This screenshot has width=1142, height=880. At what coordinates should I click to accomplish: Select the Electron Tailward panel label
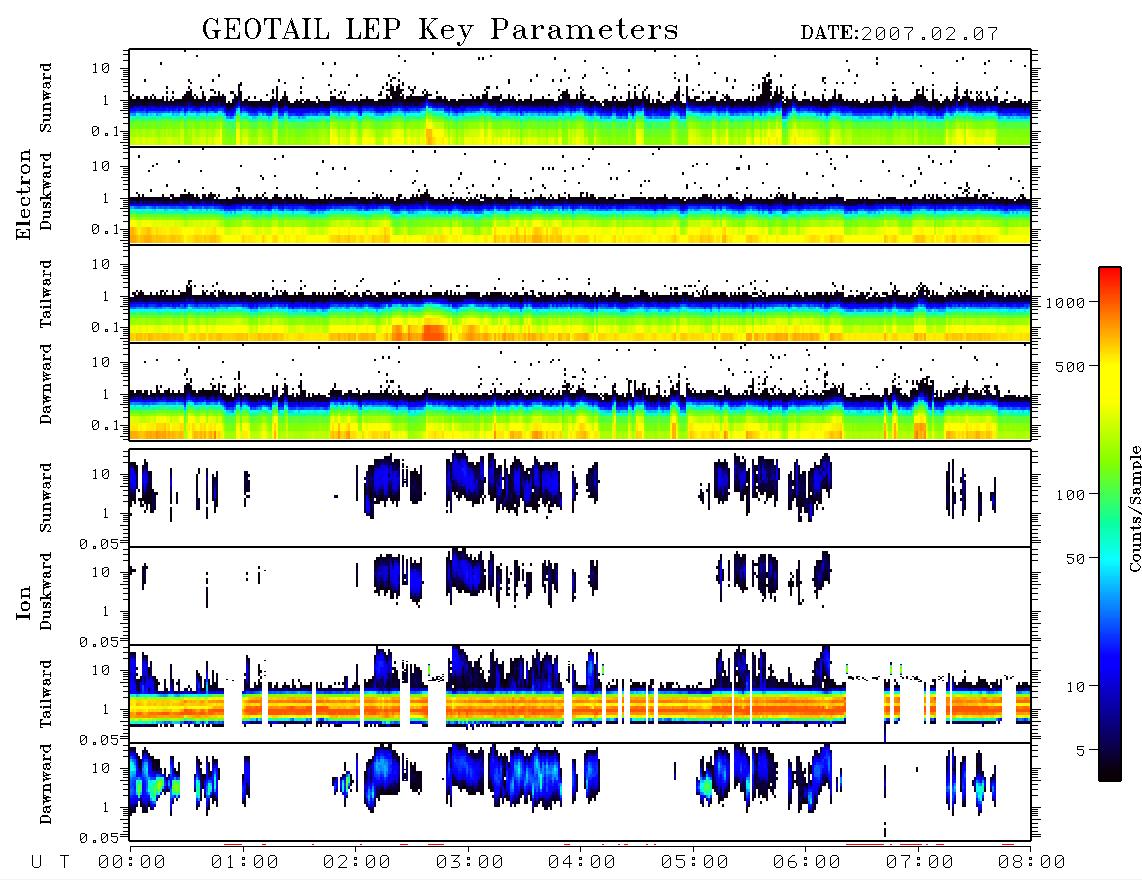[46, 293]
